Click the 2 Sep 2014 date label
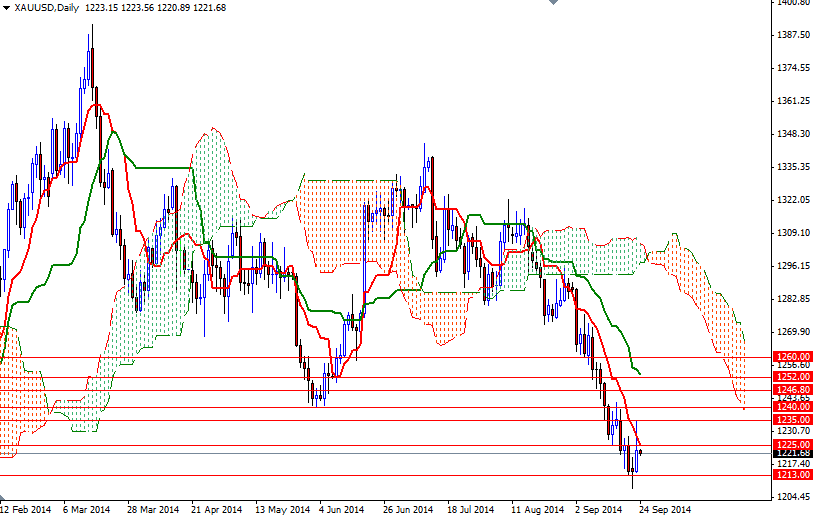813x516 pixels. click(x=600, y=509)
